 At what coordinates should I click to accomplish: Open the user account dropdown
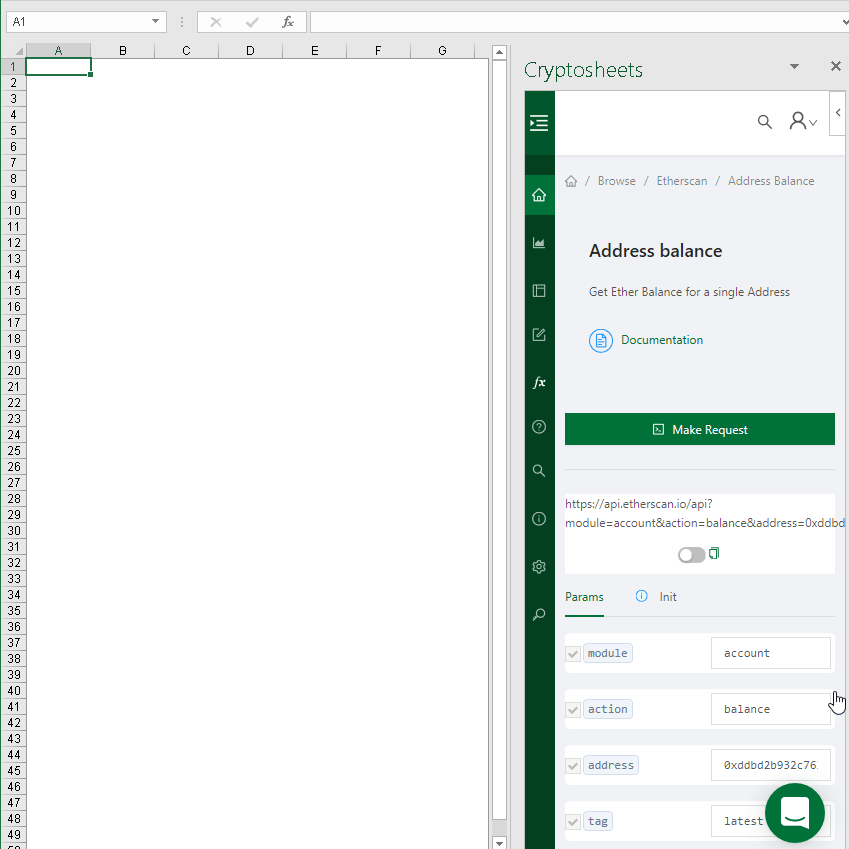(x=802, y=121)
